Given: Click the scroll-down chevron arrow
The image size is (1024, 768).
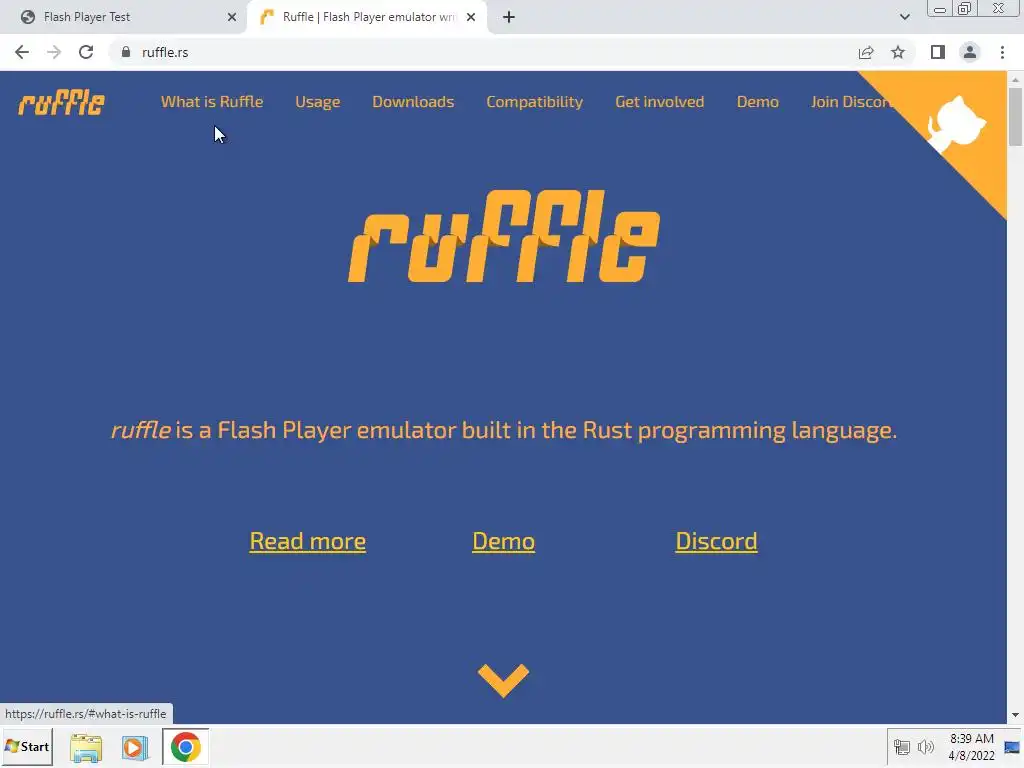Looking at the screenshot, I should [504, 680].
